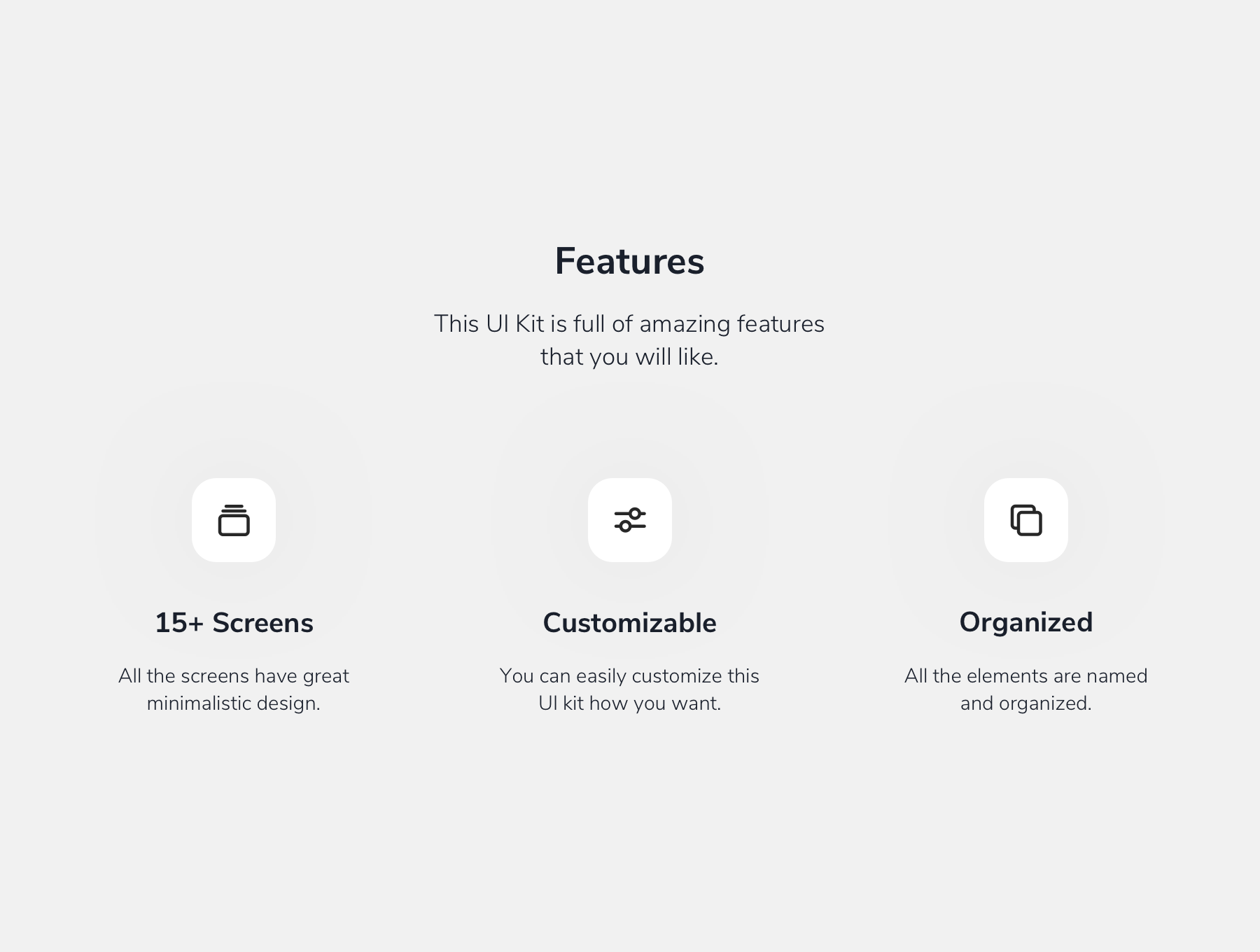Click the "and organized." text line

[x=1025, y=703]
